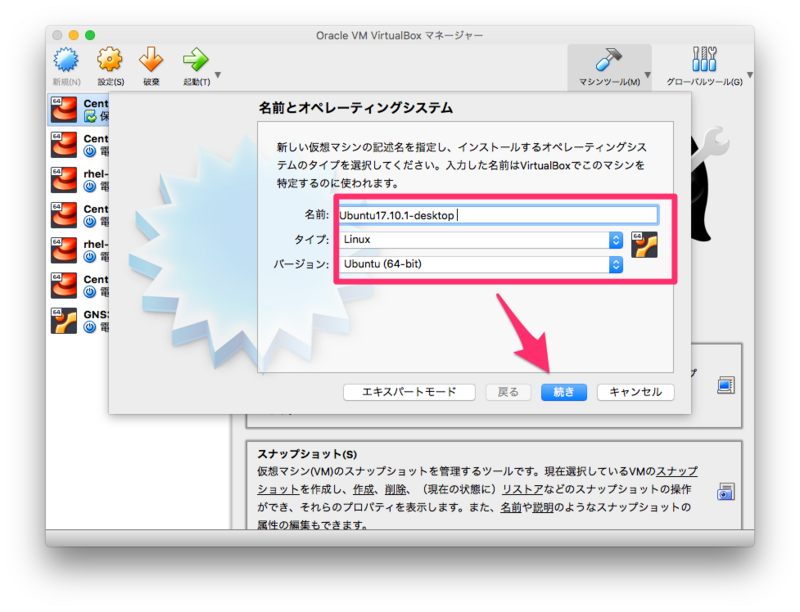Image resolution: width=800 pixels, height=612 pixels.
Task: Follow the スナップショット link in description
Action: point(677,471)
